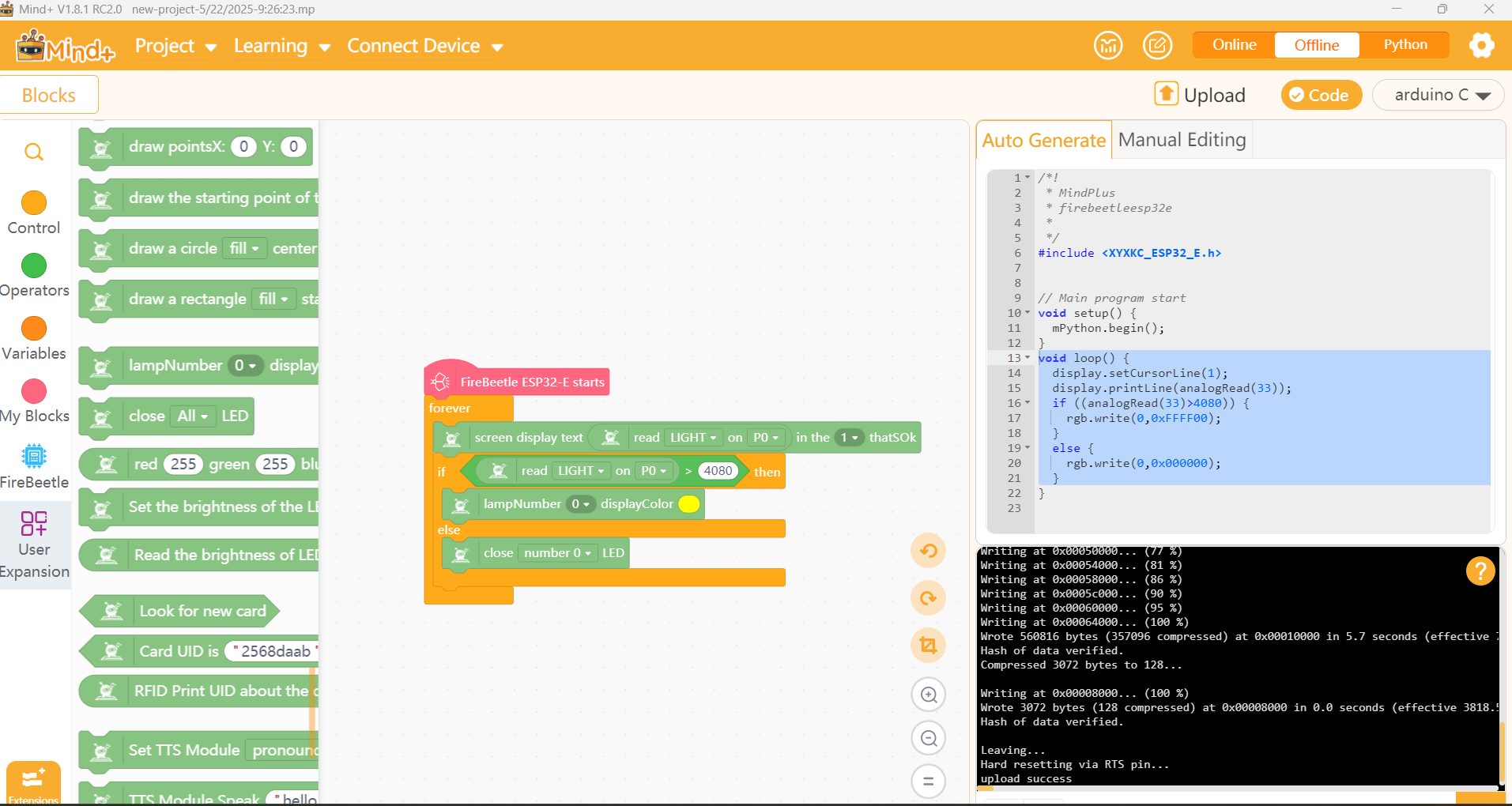Image resolution: width=1512 pixels, height=806 pixels.
Task: Click the search magnifier icon in block palette
Action: pos(33,152)
